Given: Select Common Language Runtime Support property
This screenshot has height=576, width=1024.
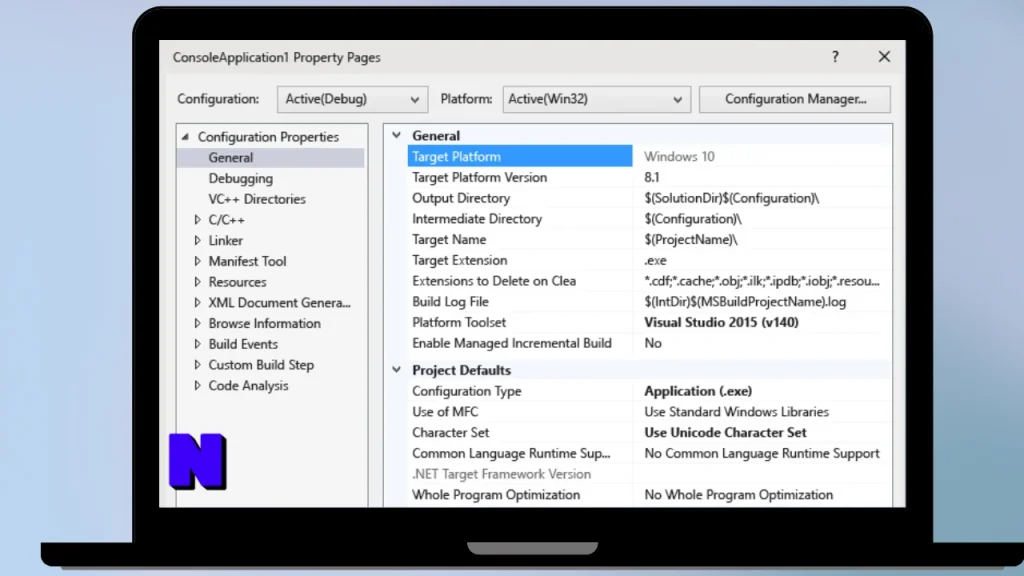Looking at the screenshot, I should pyautogui.click(x=511, y=453).
